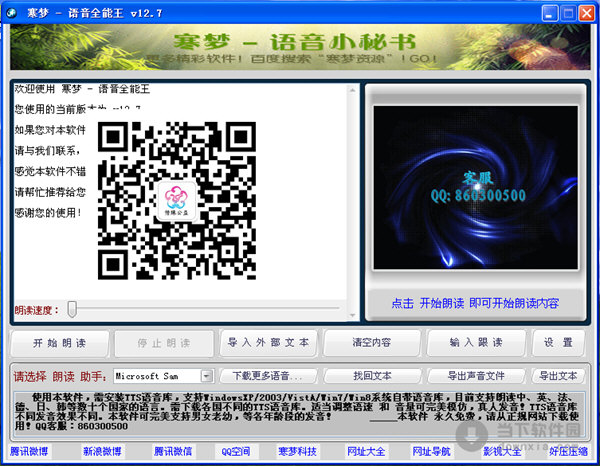600x466 pixels.
Task: Click text area scrollbar down arrow
Action: click(352, 315)
